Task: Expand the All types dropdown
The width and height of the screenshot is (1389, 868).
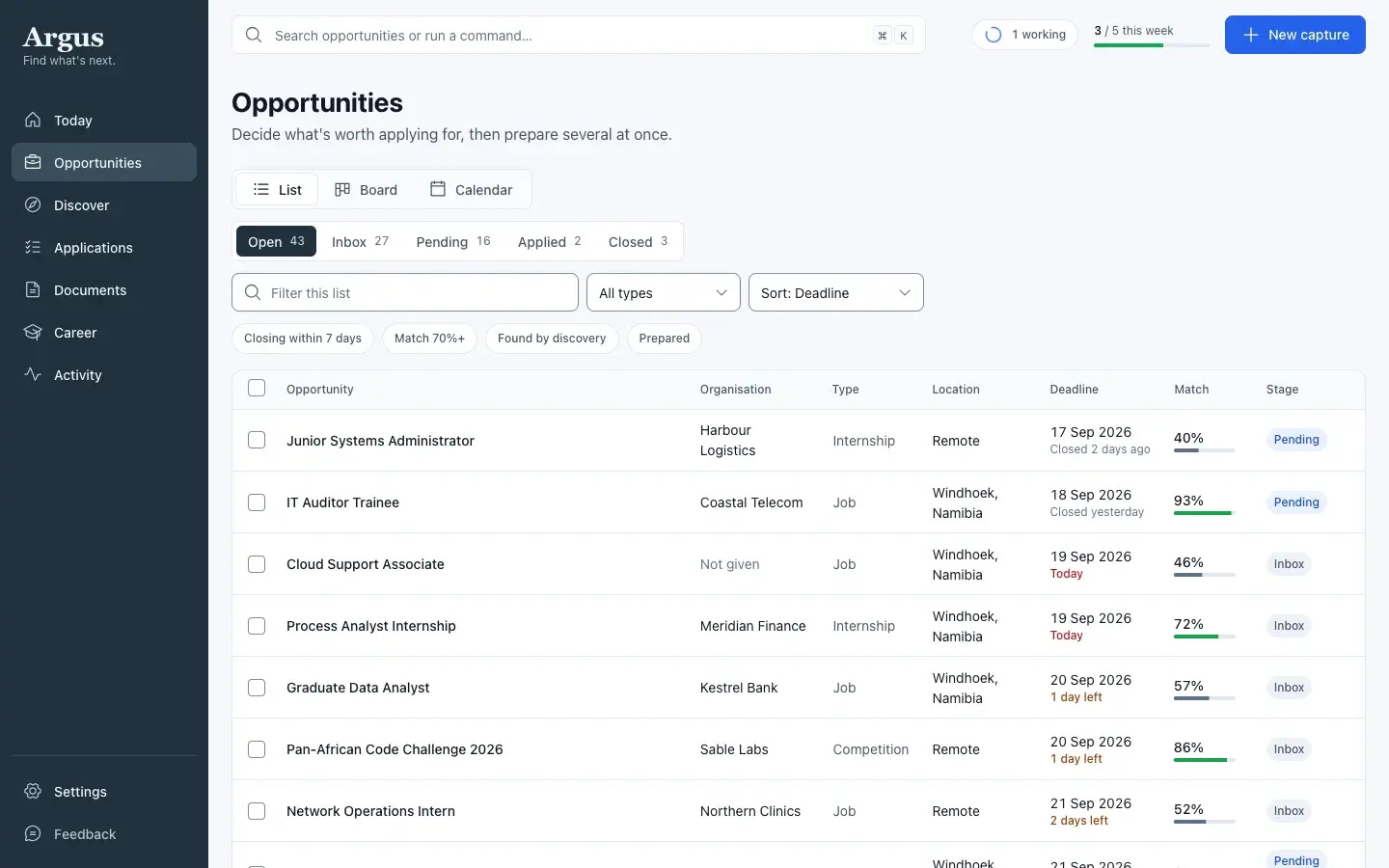Action: coord(664,292)
